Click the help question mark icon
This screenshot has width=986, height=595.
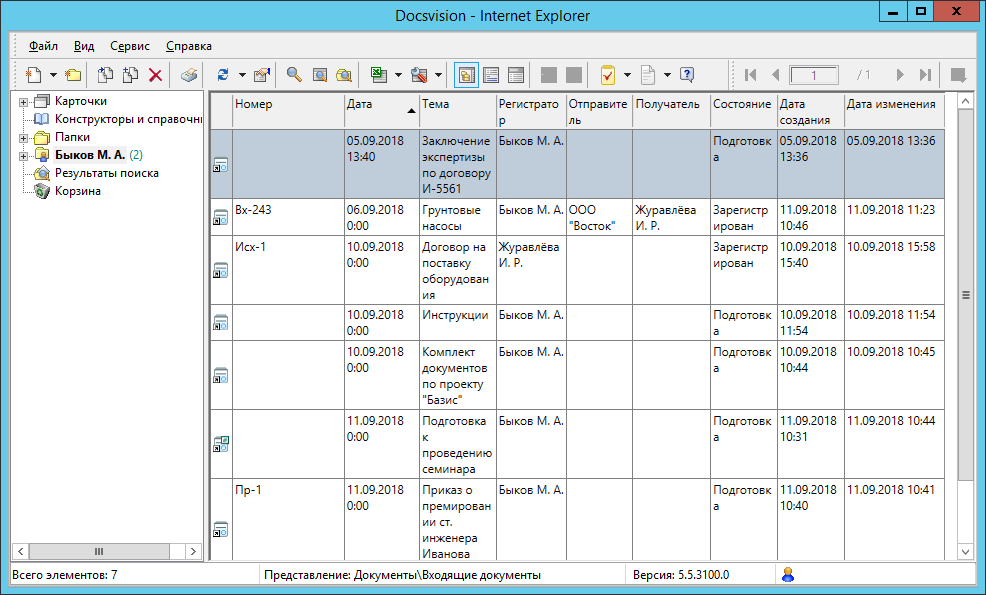pyautogui.click(x=687, y=75)
